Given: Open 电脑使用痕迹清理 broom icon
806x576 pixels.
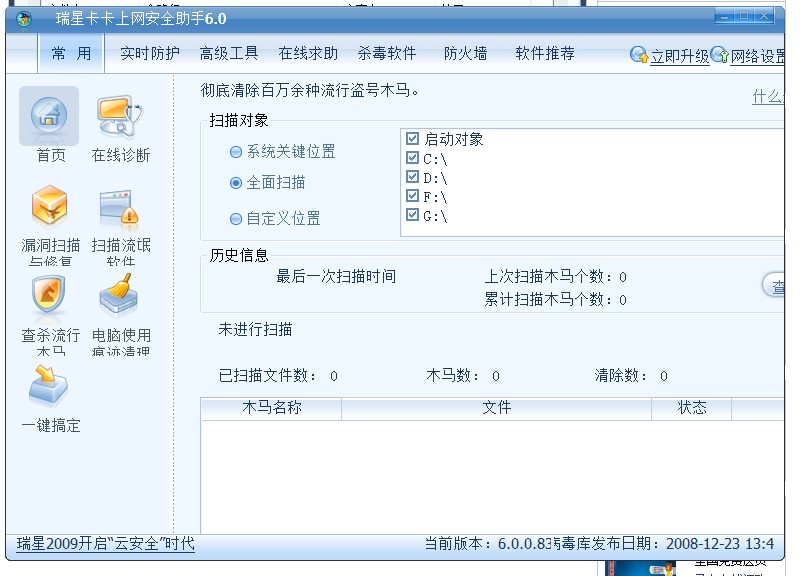Looking at the screenshot, I should click(x=119, y=294).
